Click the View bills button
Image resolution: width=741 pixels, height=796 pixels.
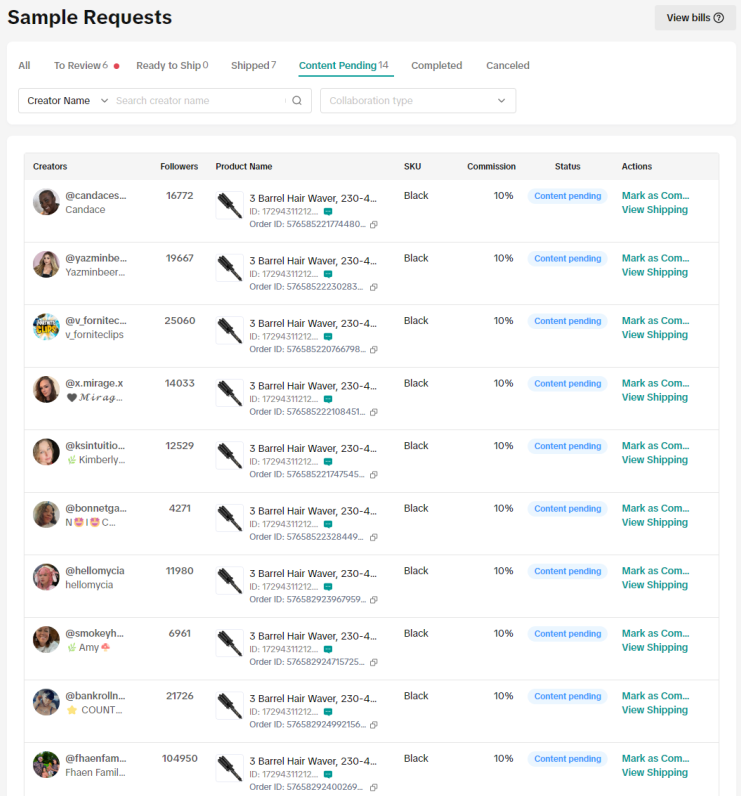tap(695, 18)
